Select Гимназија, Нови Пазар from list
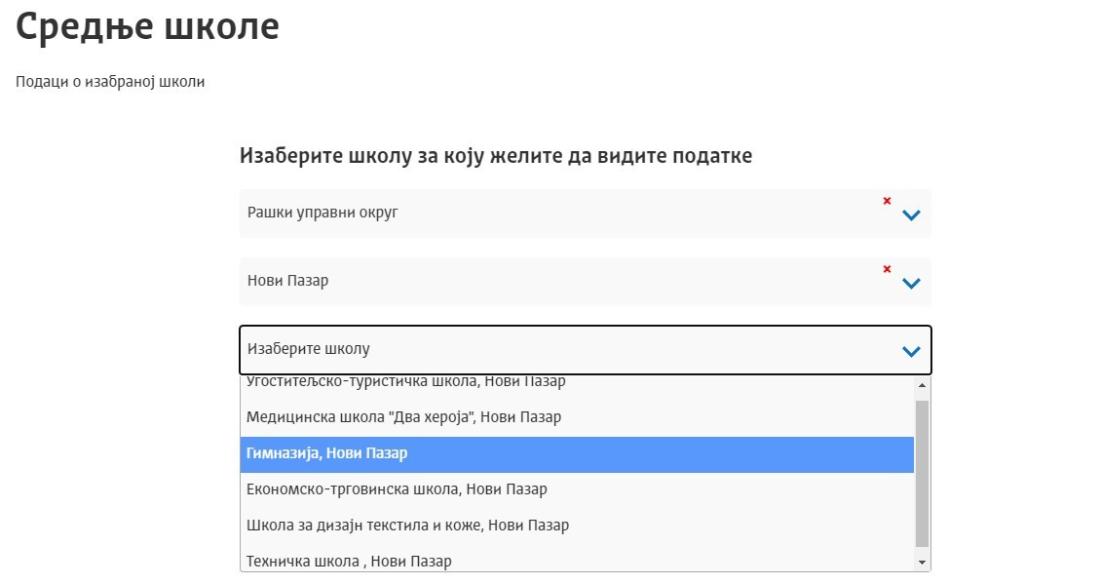The image size is (1100, 585). tap(577, 454)
